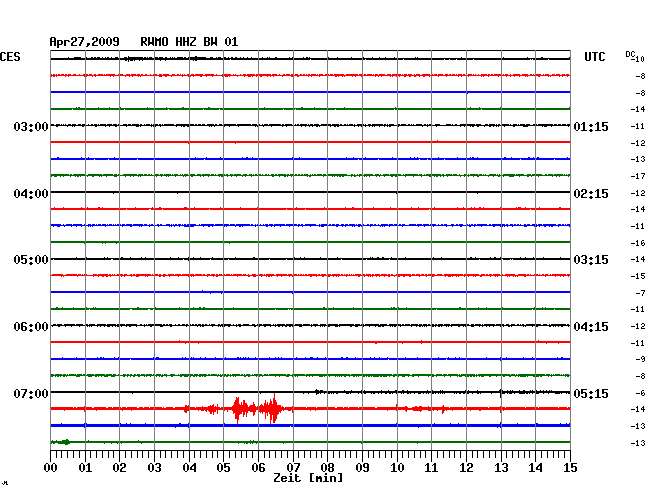Select minute tick label 07
This screenshot has height=494, width=650.
pos(293,468)
